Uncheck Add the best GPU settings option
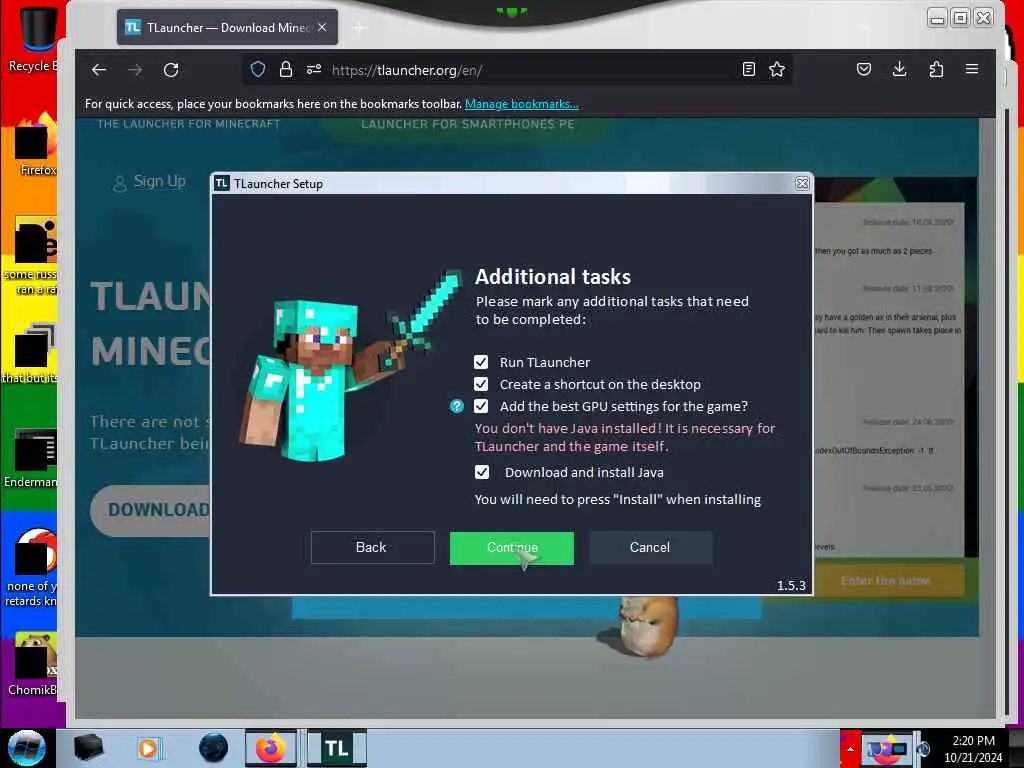The height and width of the screenshot is (768, 1024). coord(481,406)
